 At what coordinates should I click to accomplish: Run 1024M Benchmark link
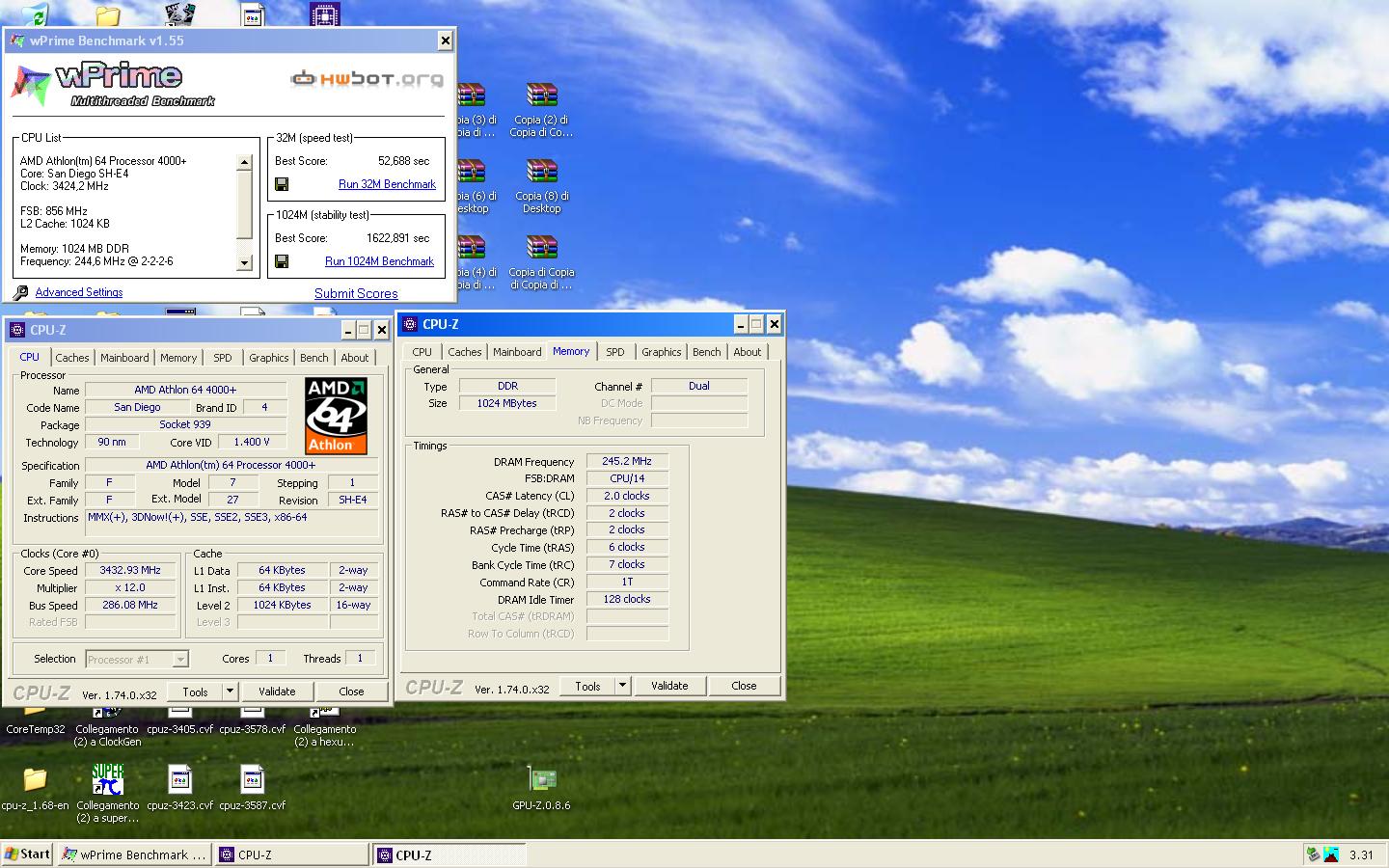379,261
